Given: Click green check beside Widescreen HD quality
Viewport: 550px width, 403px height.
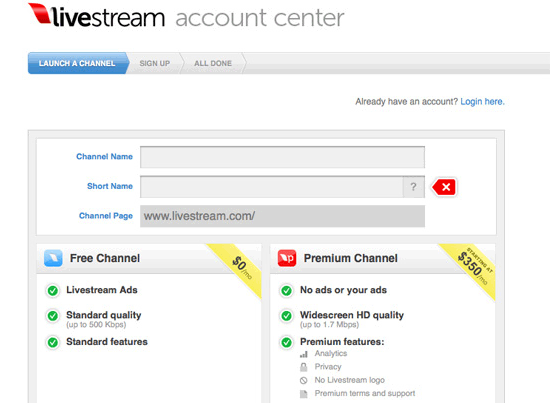Looking at the screenshot, I should (x=287, y=316).
